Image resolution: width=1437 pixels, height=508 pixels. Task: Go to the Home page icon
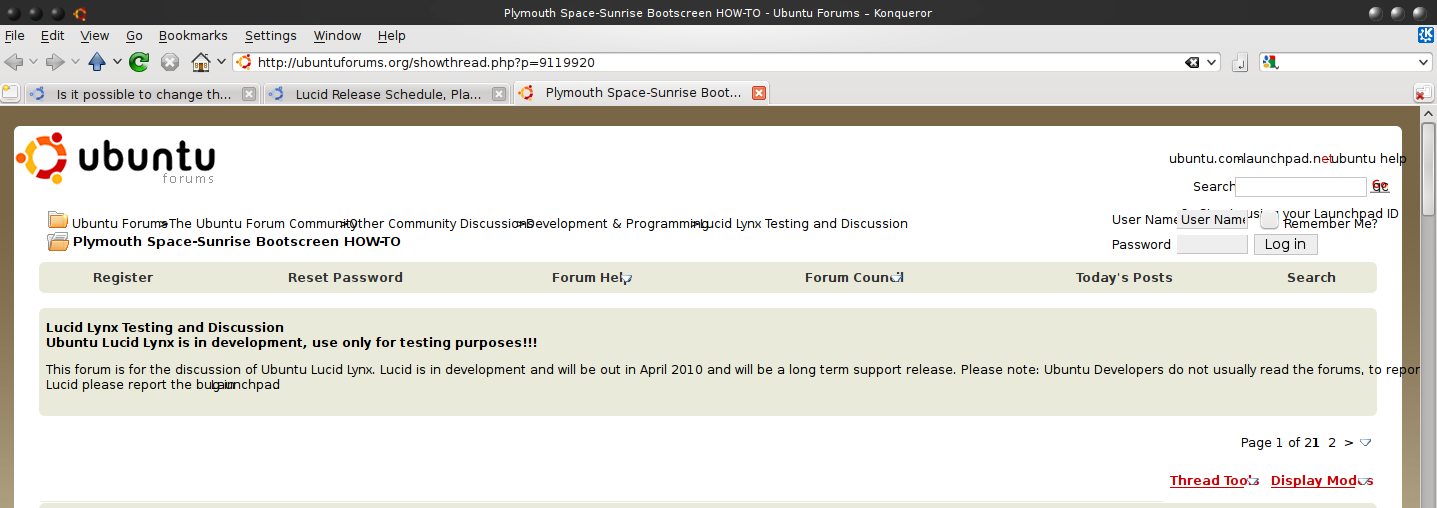pos(201,62)
